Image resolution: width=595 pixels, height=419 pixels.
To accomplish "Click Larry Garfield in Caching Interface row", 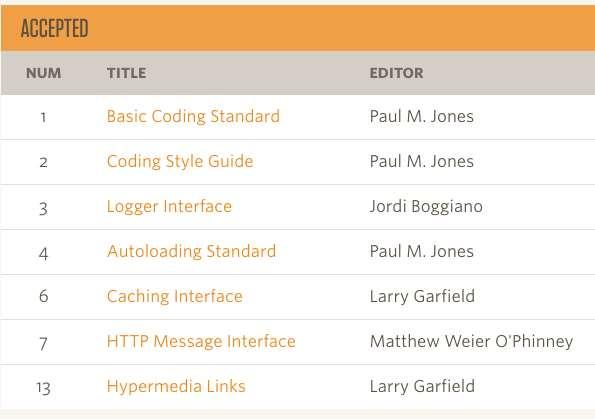I will pos(422,296).
